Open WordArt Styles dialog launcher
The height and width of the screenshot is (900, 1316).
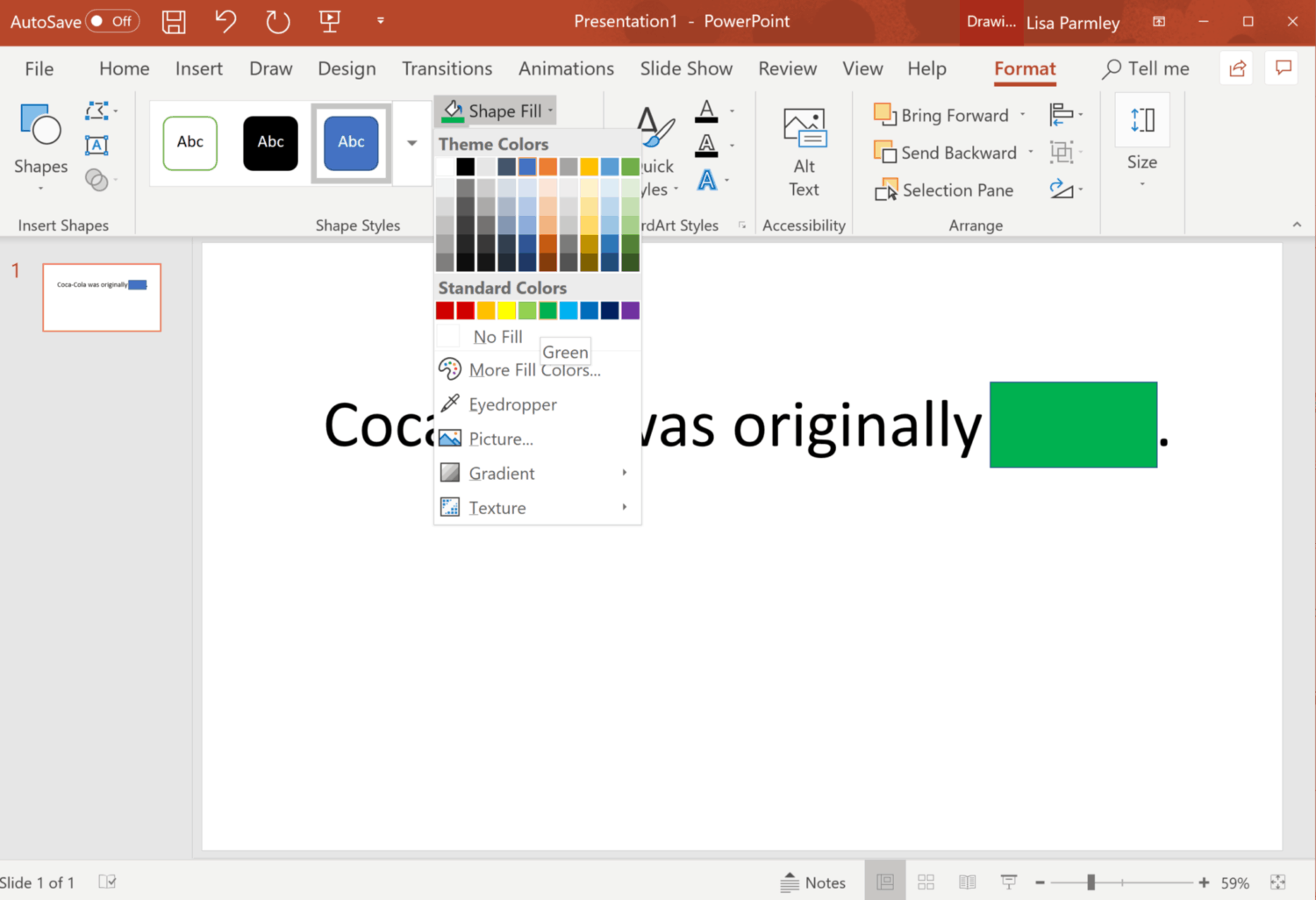pyautogui.click(x=742, y=225)
